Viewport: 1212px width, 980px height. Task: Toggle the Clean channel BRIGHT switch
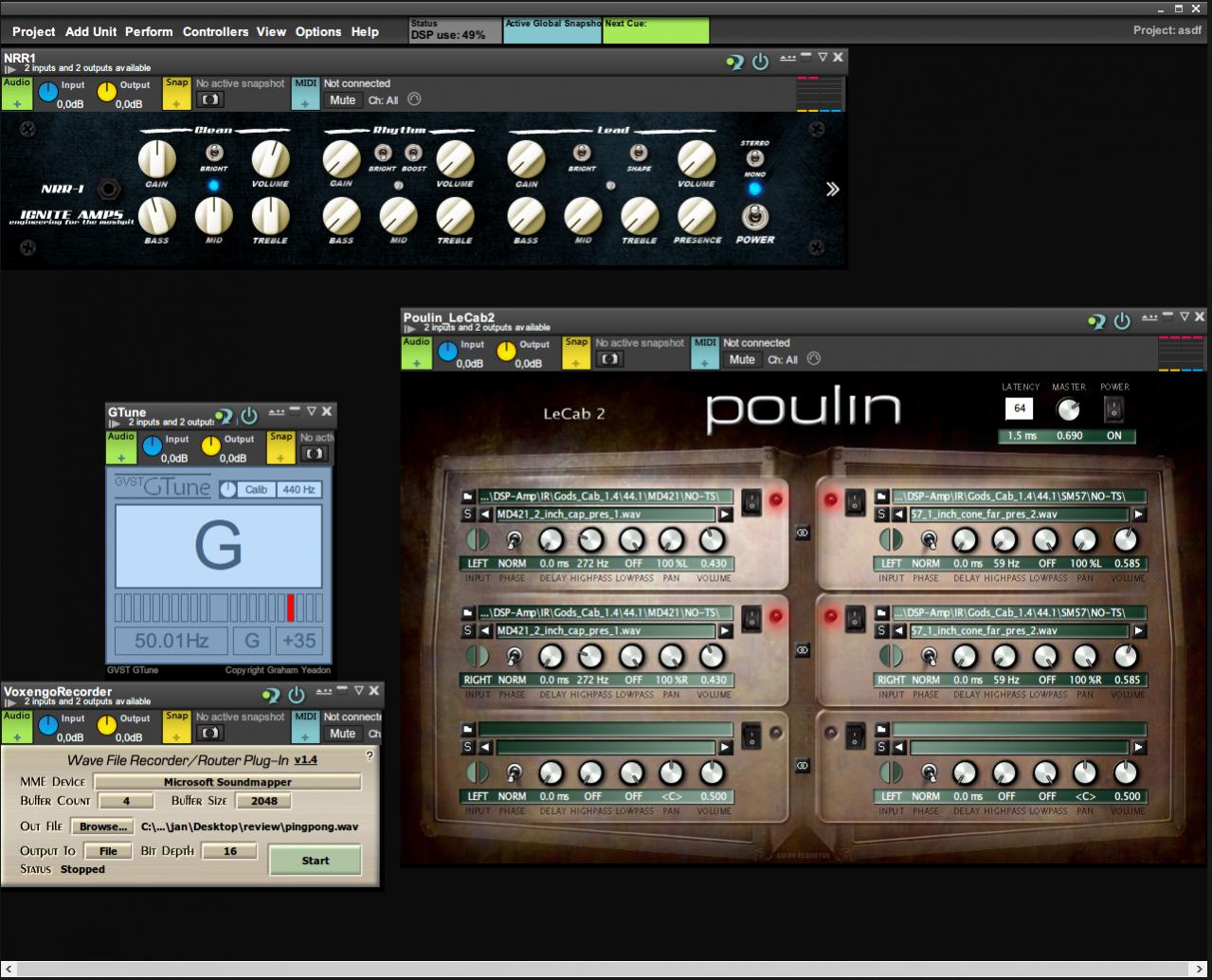(213, 153)
